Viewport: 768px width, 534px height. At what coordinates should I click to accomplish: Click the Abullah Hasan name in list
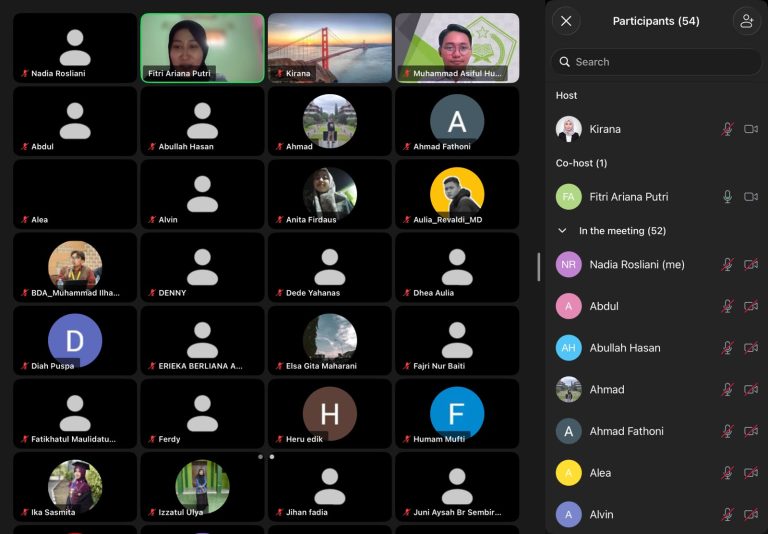coord(625,348)
